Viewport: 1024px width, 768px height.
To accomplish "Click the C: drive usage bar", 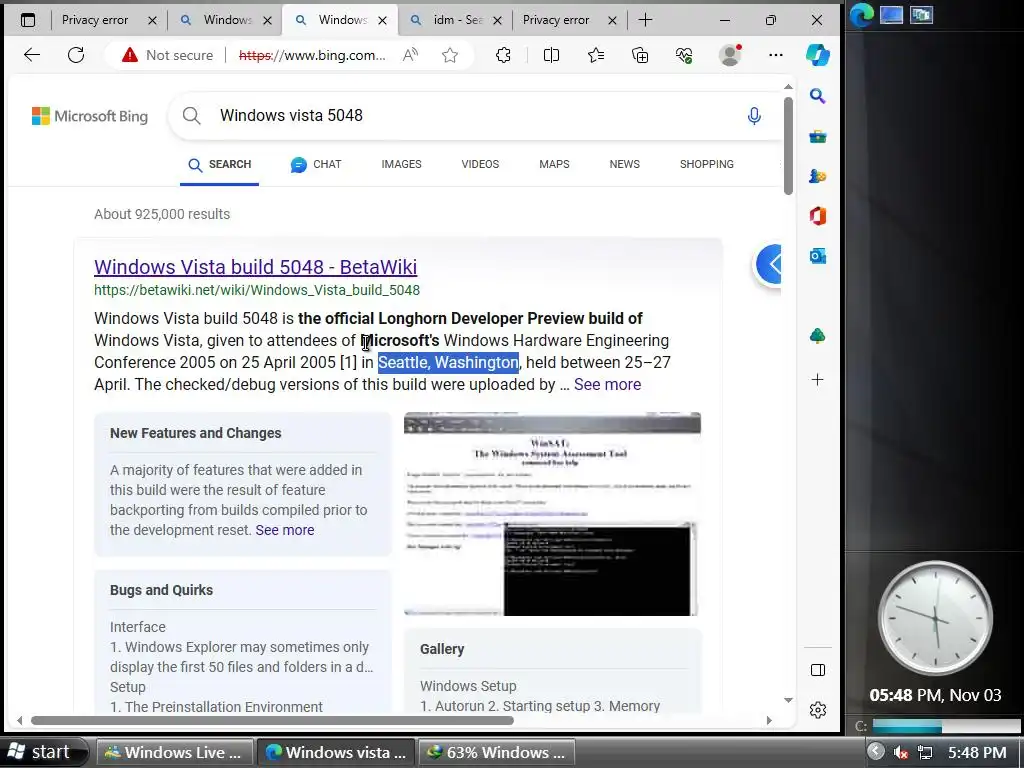I will tap(946, 726).
